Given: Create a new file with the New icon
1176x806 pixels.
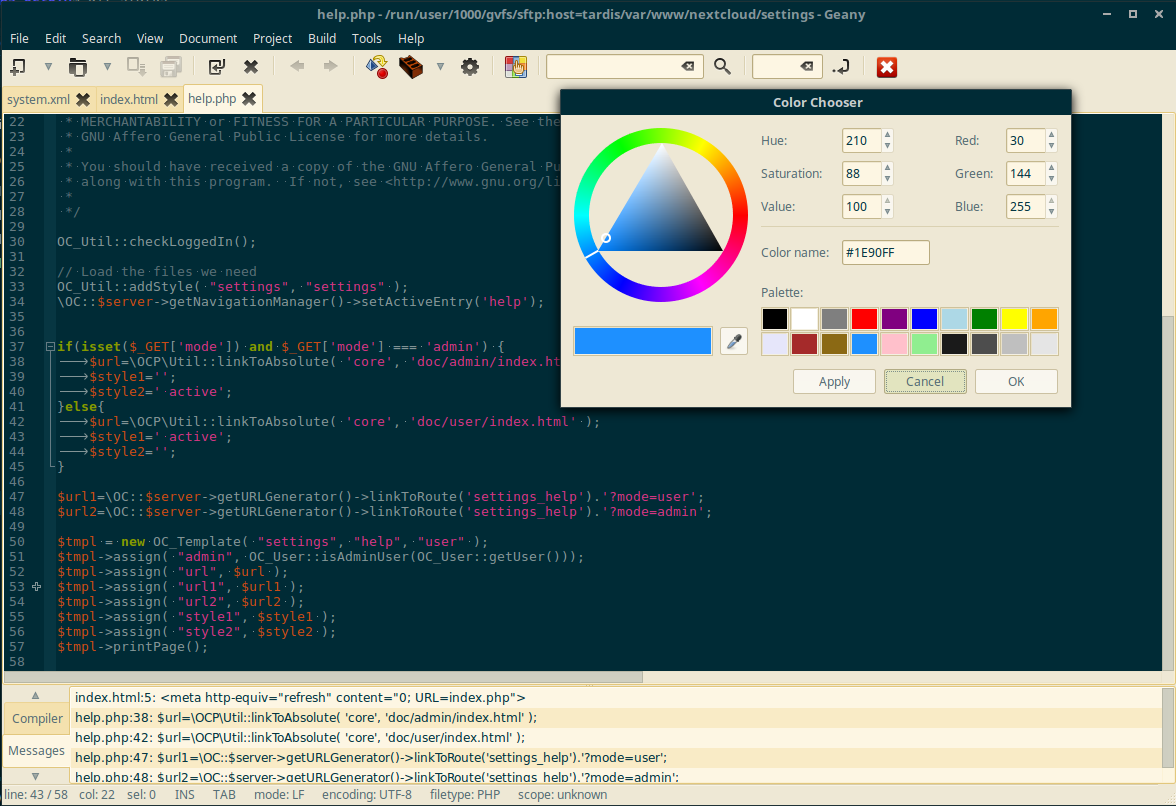Looking at the screenshot, I should (20, 66).
